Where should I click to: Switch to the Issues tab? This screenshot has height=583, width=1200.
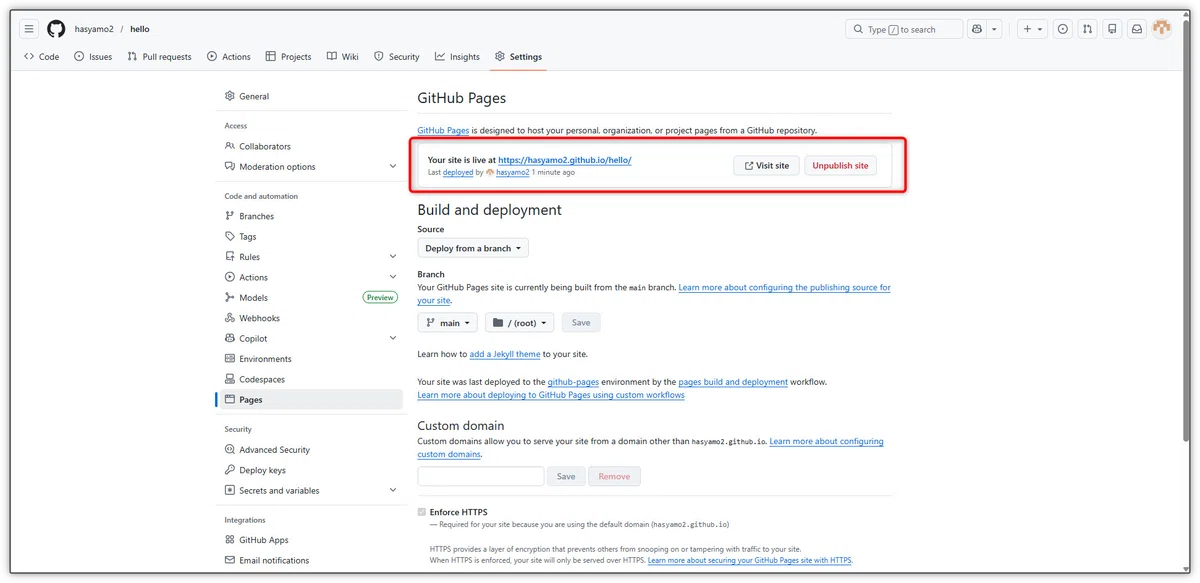coord(93,57)
